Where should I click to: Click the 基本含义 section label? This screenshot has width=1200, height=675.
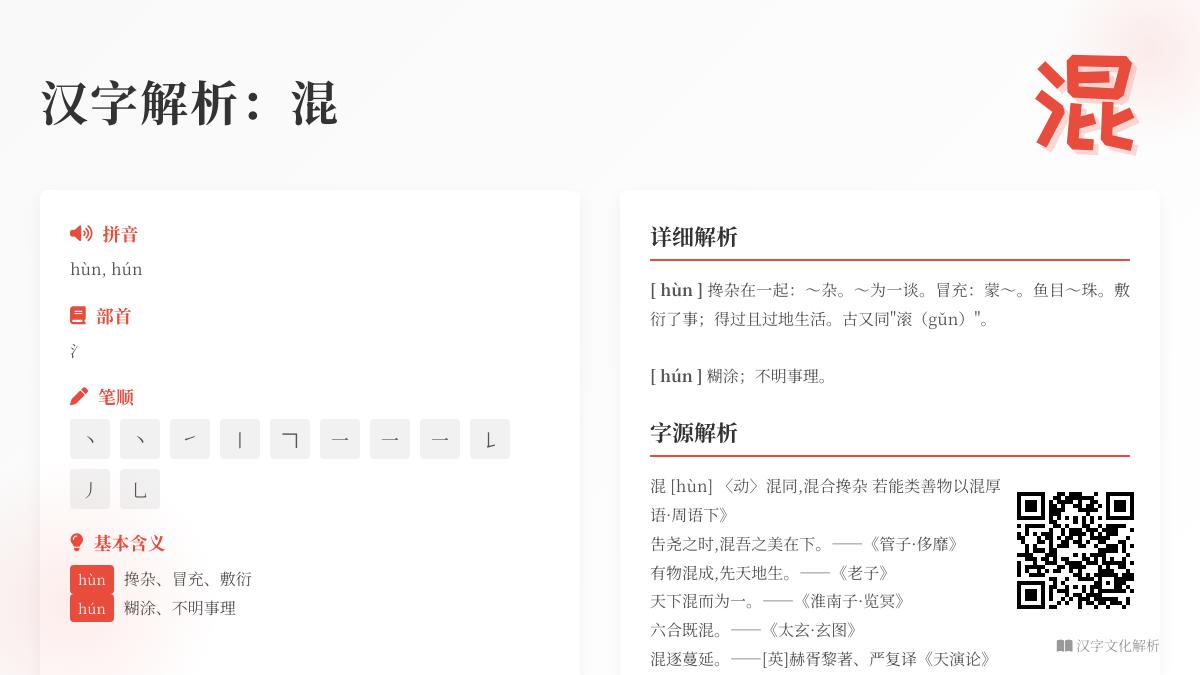click(129, 543)
